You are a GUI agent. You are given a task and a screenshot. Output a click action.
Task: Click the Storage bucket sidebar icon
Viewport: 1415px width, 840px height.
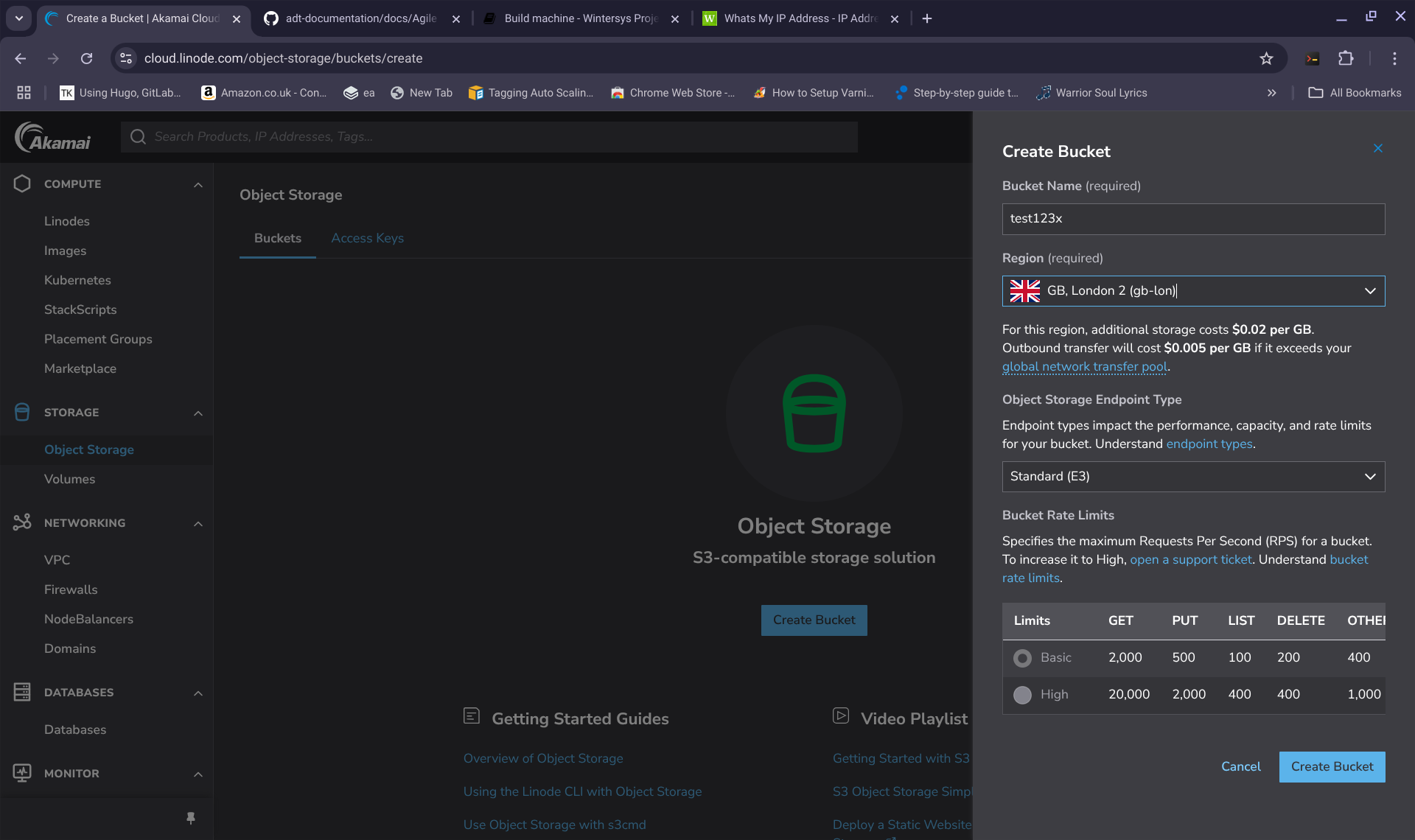point(22,413)
